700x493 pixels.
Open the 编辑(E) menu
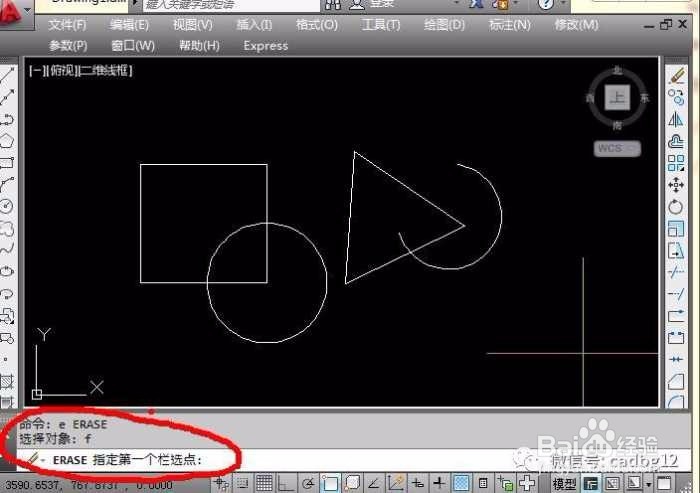(129, 25)
